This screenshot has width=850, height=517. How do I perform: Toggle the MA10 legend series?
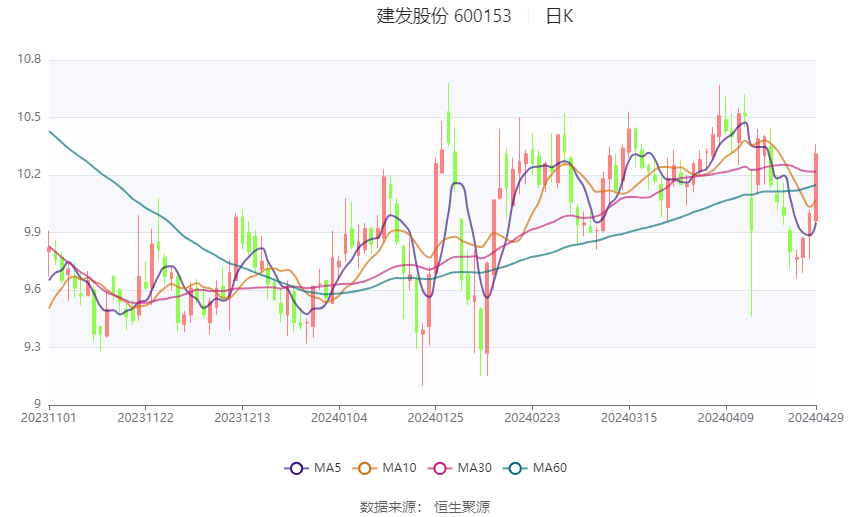(x=385, y=468)
